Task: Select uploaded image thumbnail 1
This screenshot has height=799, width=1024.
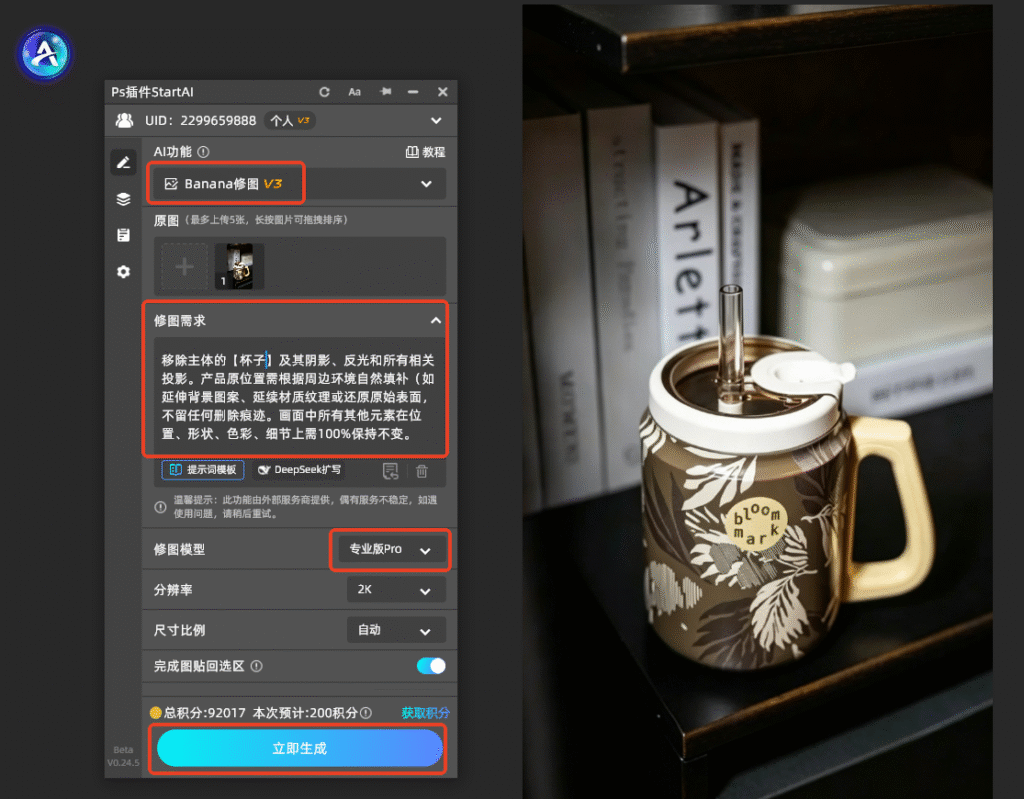Action: pos(240,267)
